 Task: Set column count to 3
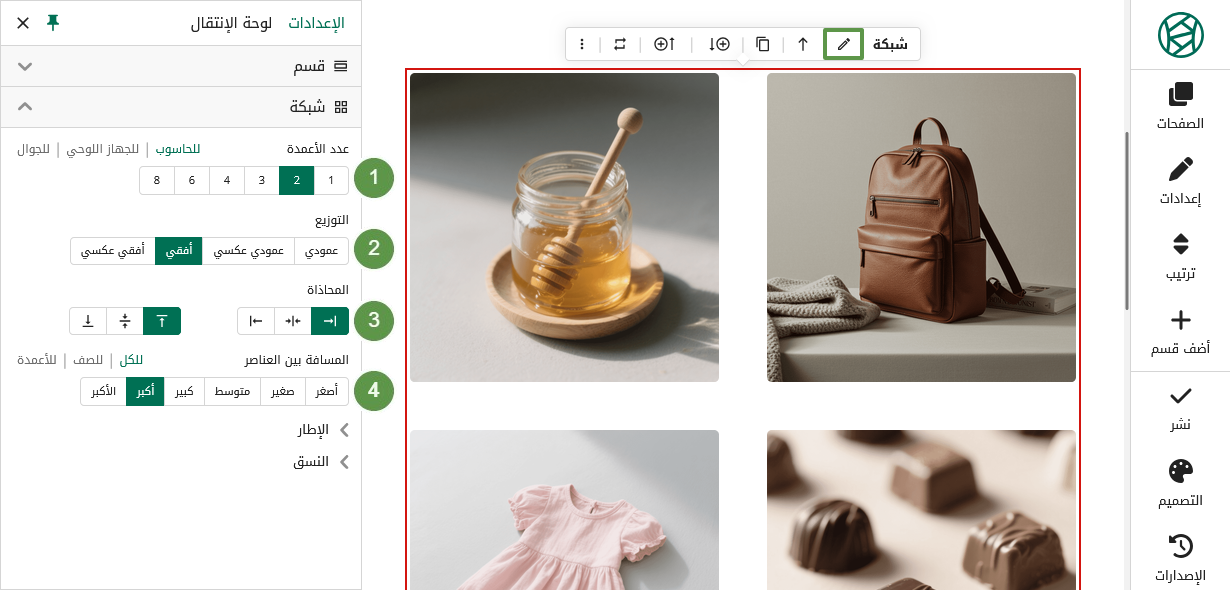(262, 180)
